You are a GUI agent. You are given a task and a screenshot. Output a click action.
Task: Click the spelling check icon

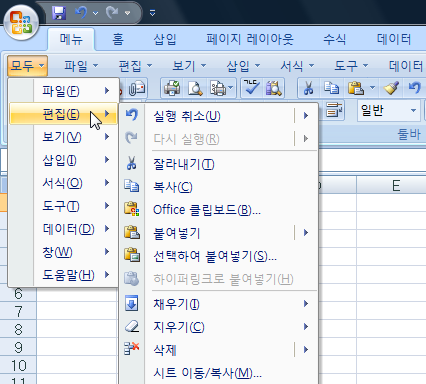pos(251,88)
